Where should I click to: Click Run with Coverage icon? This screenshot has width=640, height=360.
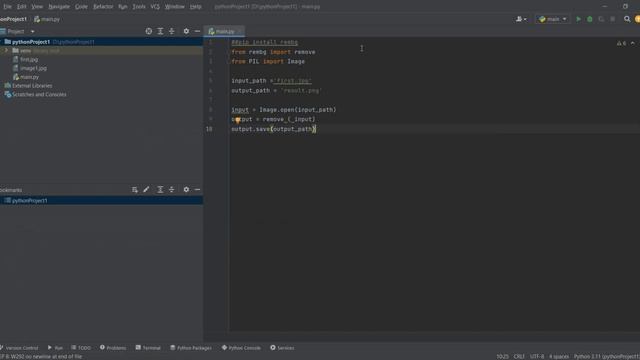[x=601, y=19]
